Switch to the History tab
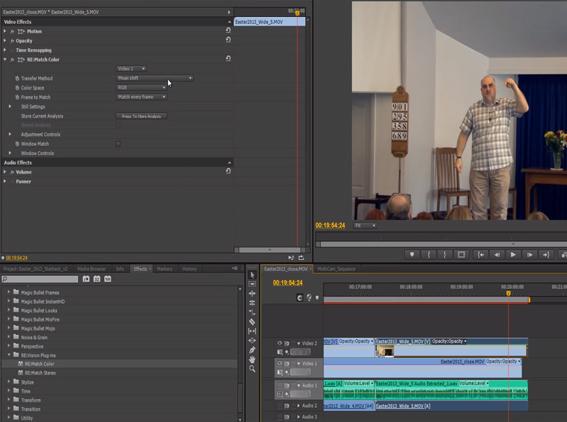 click(x=189, y=269)
